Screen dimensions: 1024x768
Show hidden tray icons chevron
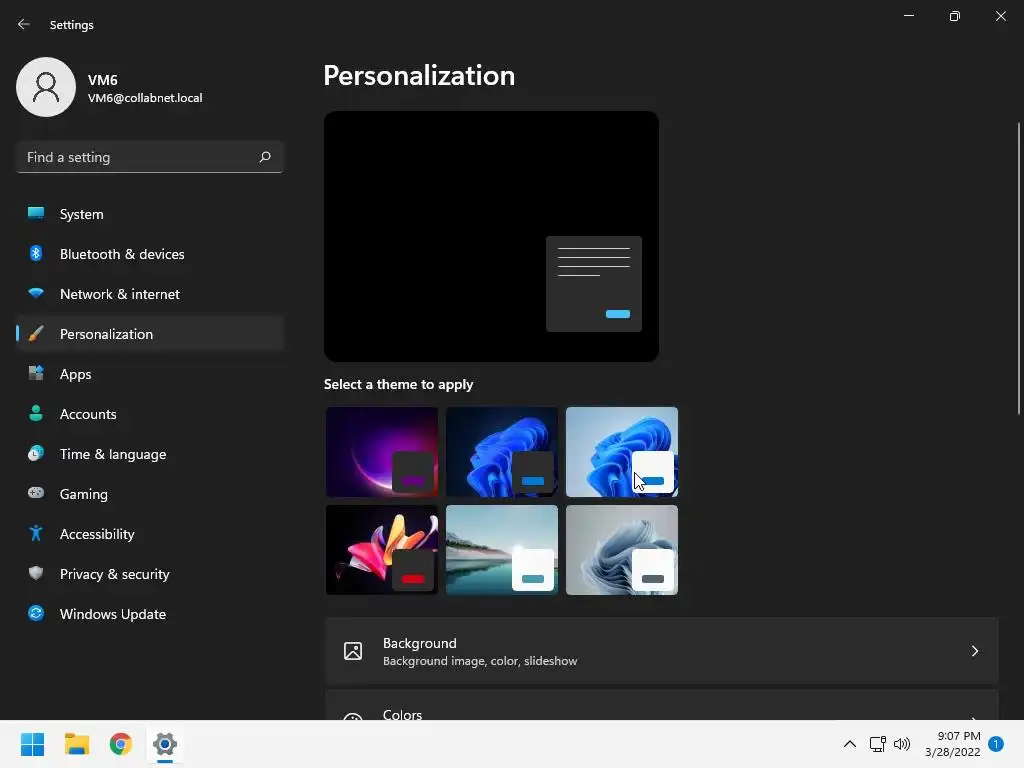point(850,744)
